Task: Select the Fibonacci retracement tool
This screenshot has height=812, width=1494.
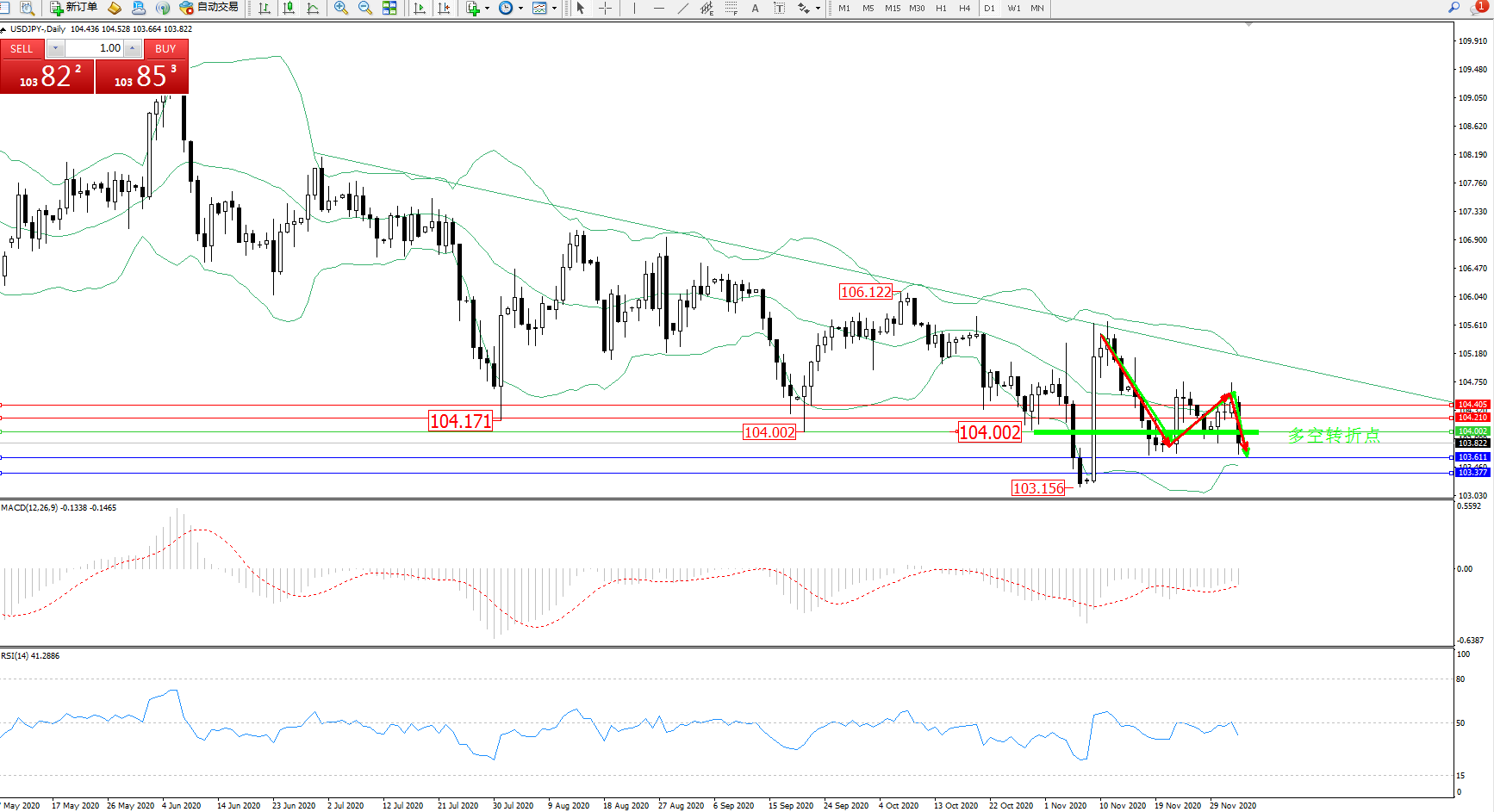Action: pos(731,8)
